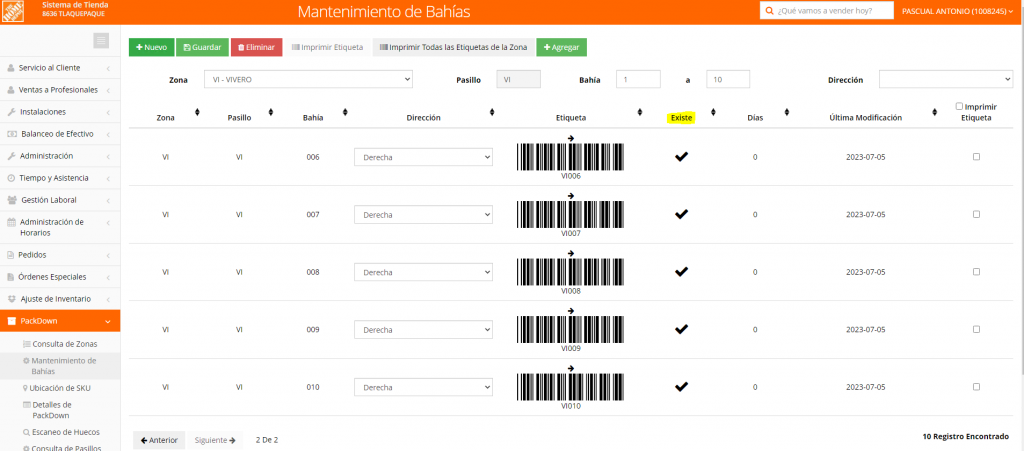This screenshot has width=1024, height=451.
Task: Expand Ventas a Profesionales menu
Action: [60, 90]
